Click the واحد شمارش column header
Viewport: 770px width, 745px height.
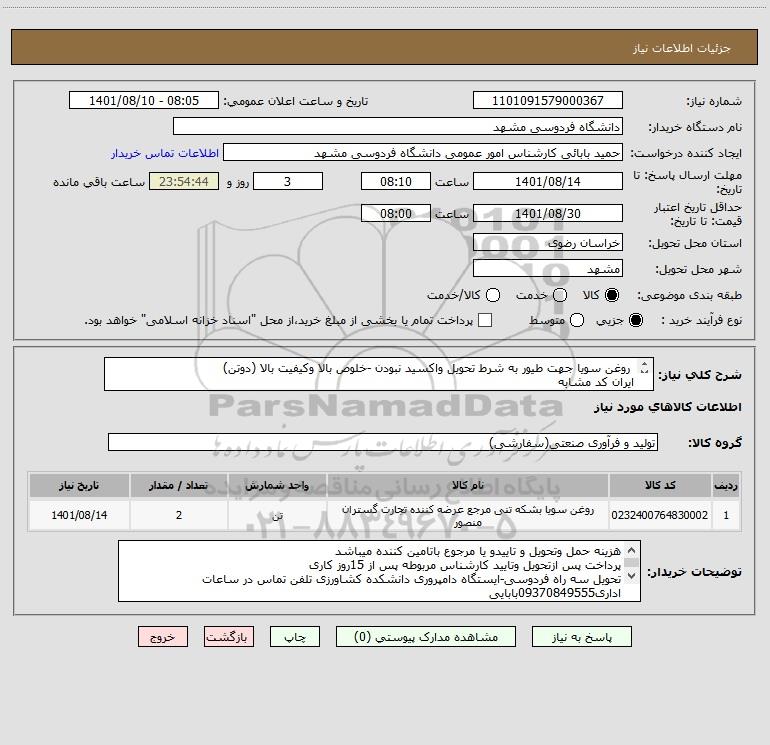tap(277, 485)
